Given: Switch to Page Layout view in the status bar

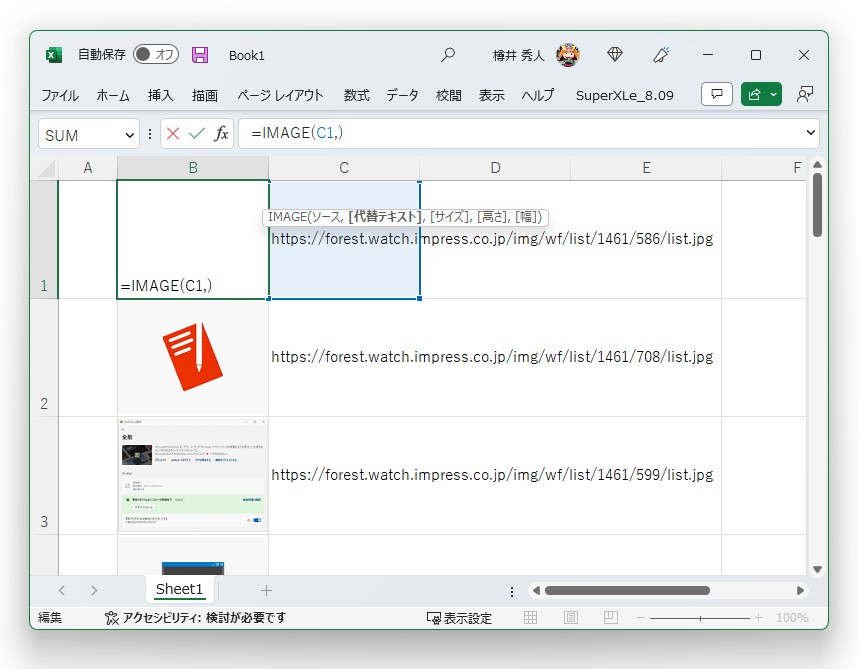Looking at the screenshot, I should pos(570,617).
